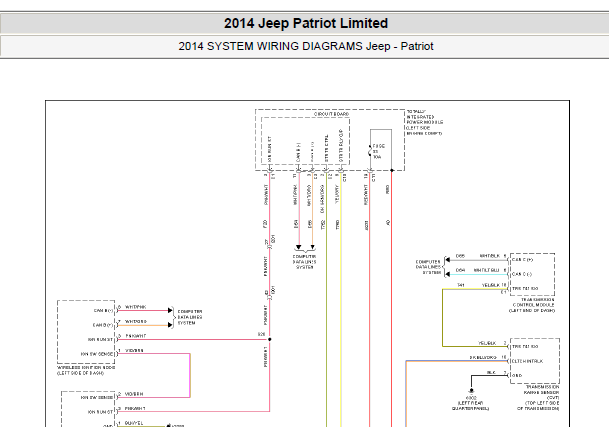Select vertical 'STRTR RLY O/P' label in circuit board

tap(341, 145)
